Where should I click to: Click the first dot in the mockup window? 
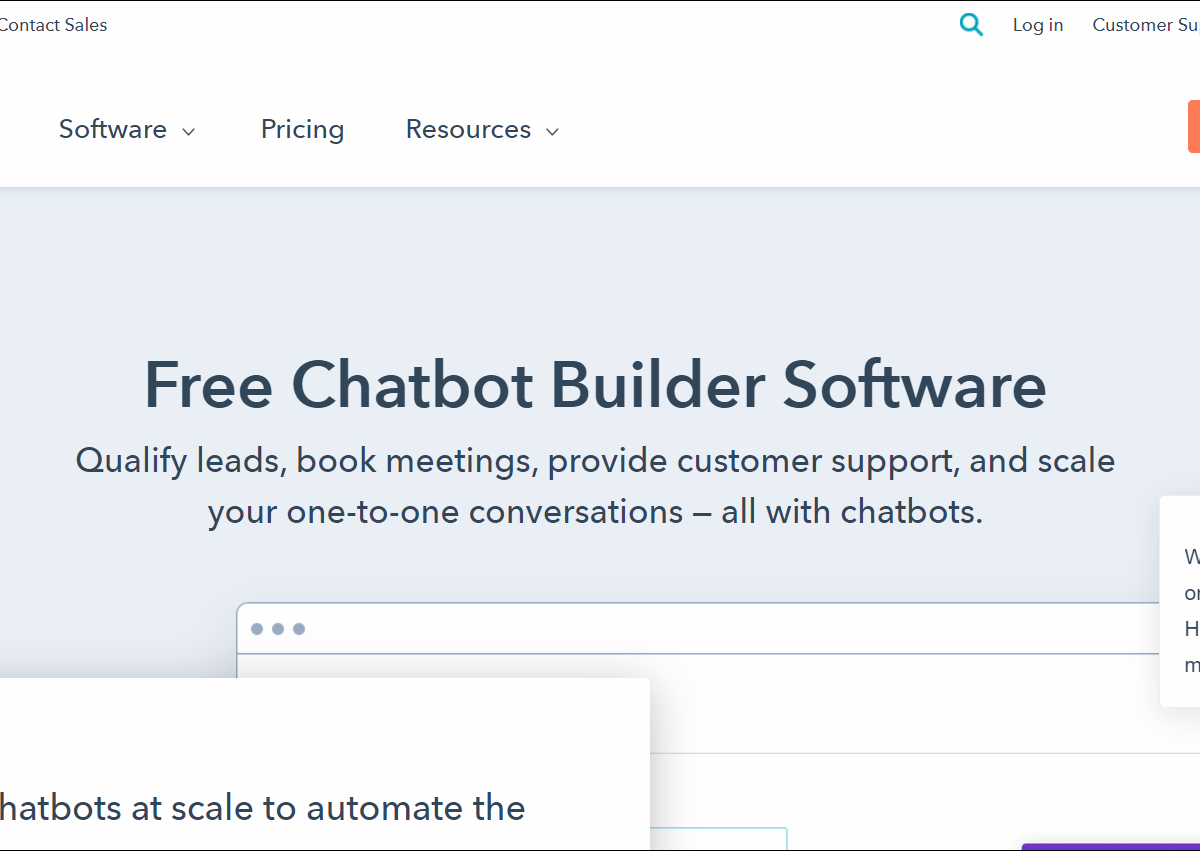point(257,629)
